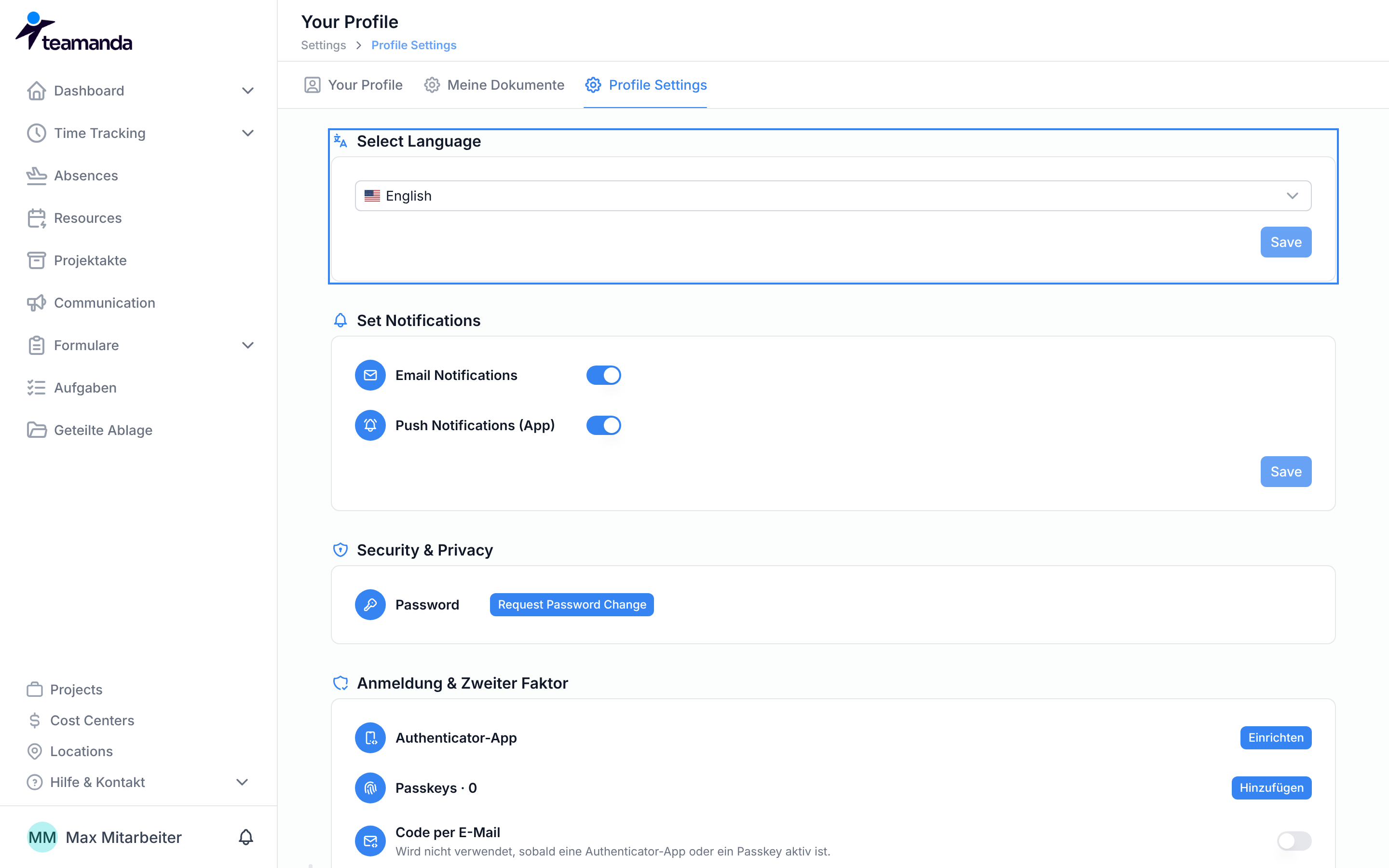Expand the Formulare chevron
The width and height of the screenshot is (1389, 868).
247,346
